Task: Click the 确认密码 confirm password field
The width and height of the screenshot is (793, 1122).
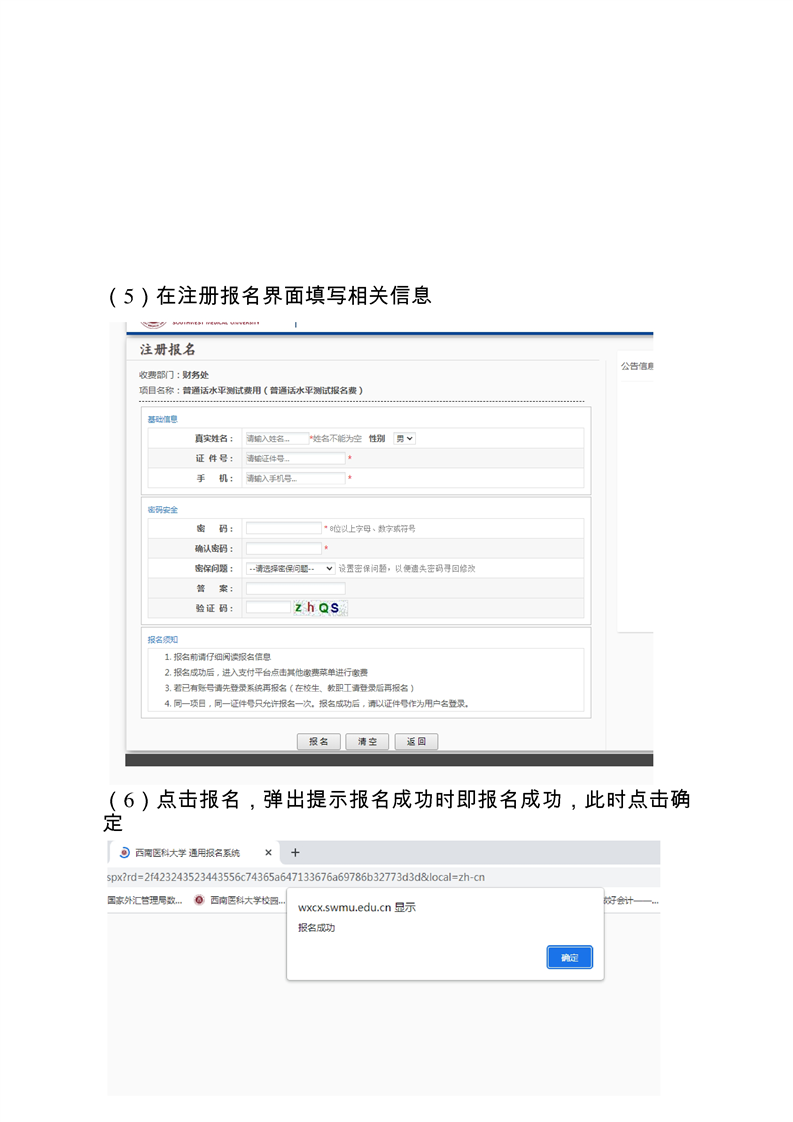Action: coord(283,548)
